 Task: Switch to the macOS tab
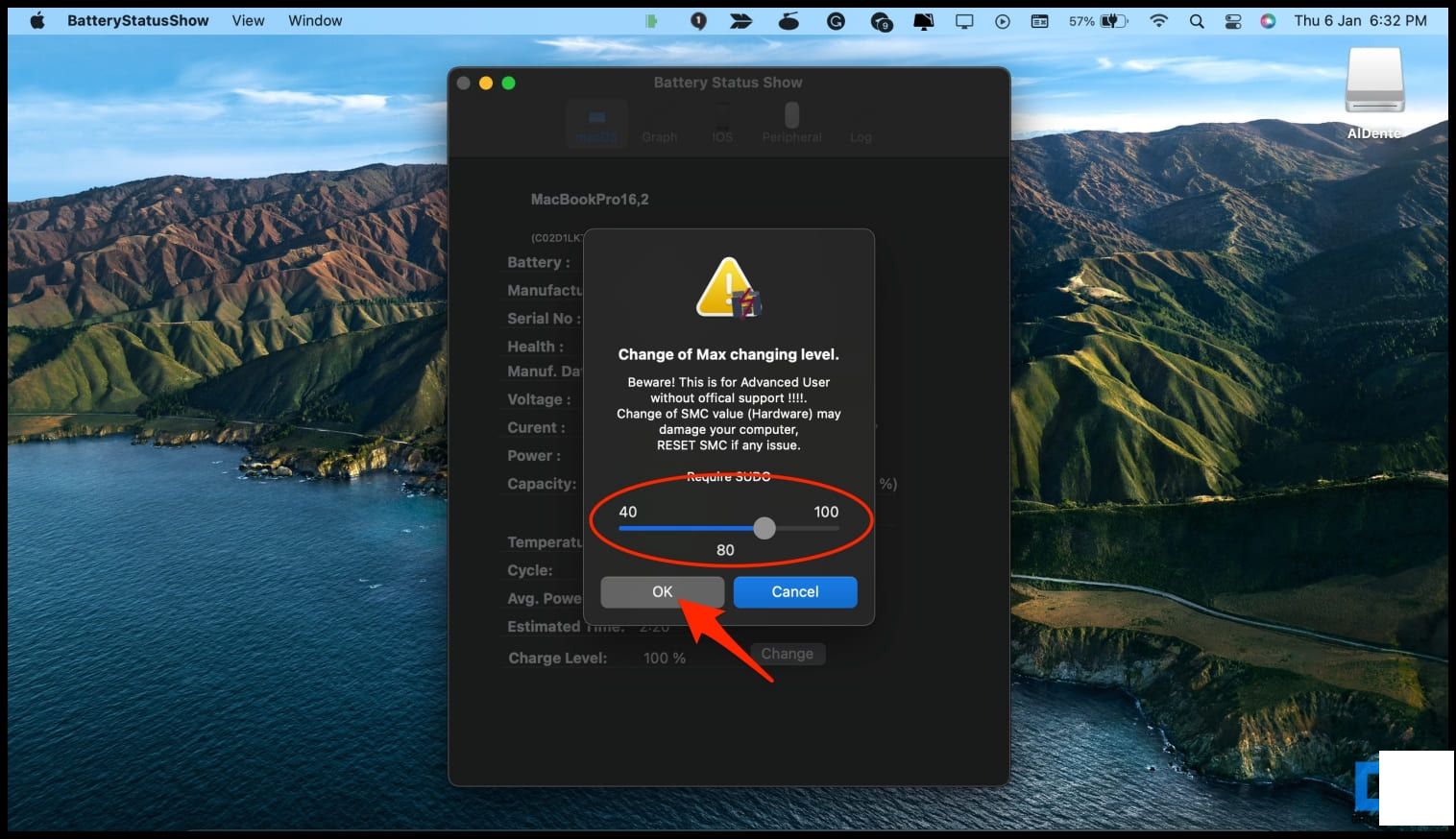[x=596, y=123]
